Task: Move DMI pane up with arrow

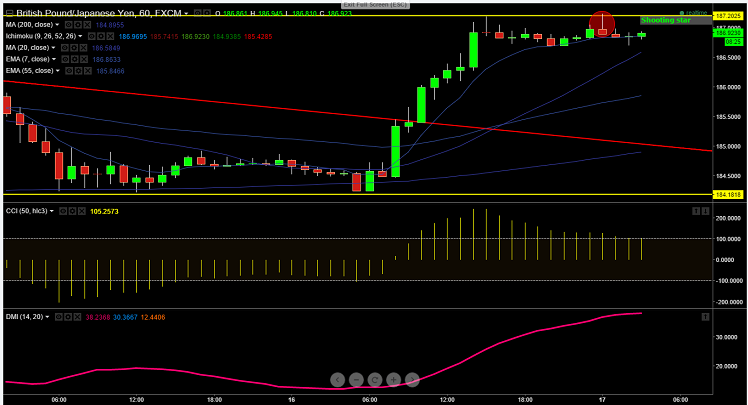Action: [x=705, y=317]
